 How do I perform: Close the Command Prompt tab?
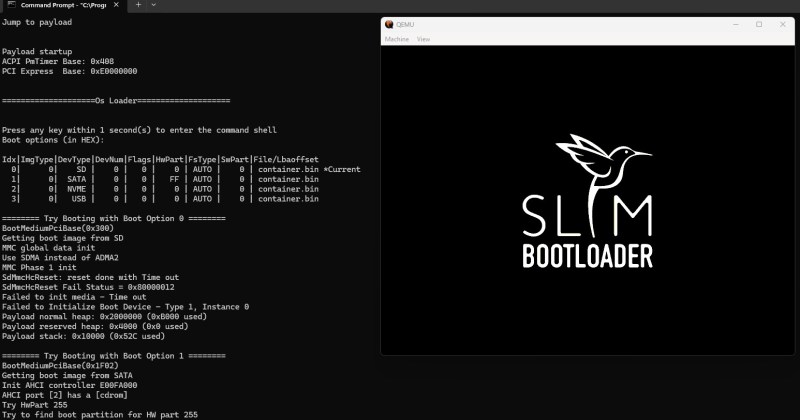pyautogui.click(x=116, y=5)
